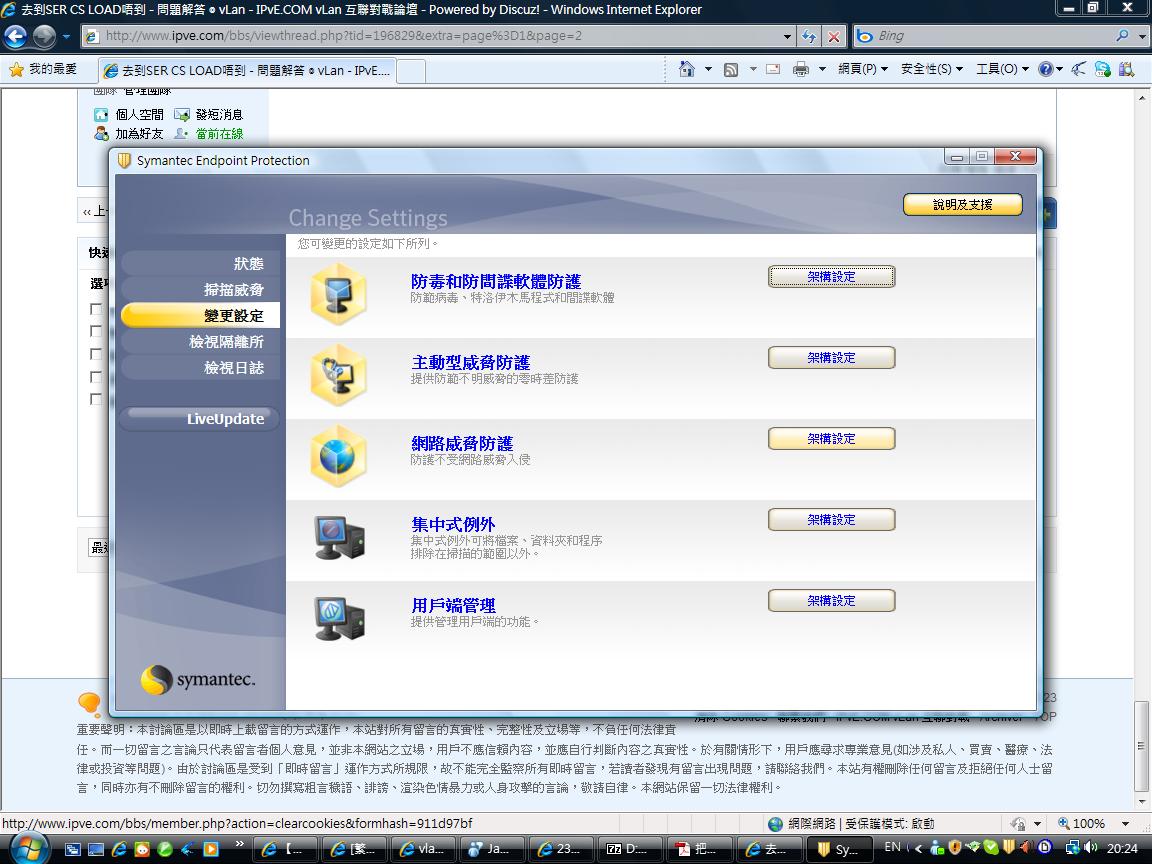This screenshot has height=864, width=1152.
Task: Open the 7-Zip taskbar item
Action: 630,849
